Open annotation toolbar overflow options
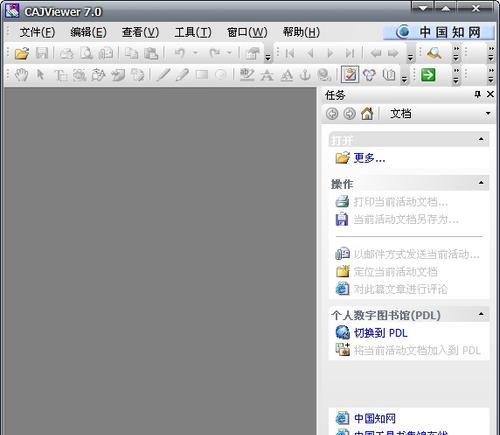The height and width of the screenshot is (435, 500). click(404, 79)
